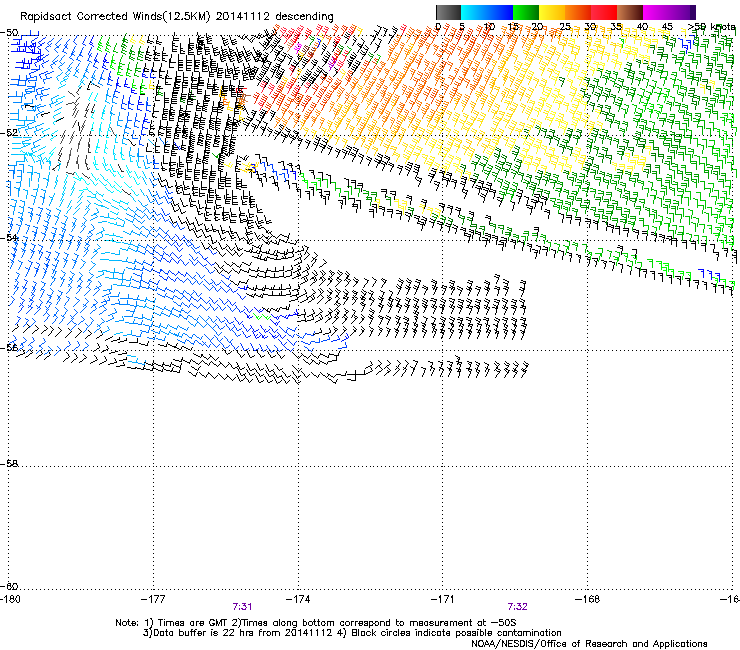Screen dimensions: 740x650
Task: Click the '40' legend scale label
Action: click(x=642, y=27)
